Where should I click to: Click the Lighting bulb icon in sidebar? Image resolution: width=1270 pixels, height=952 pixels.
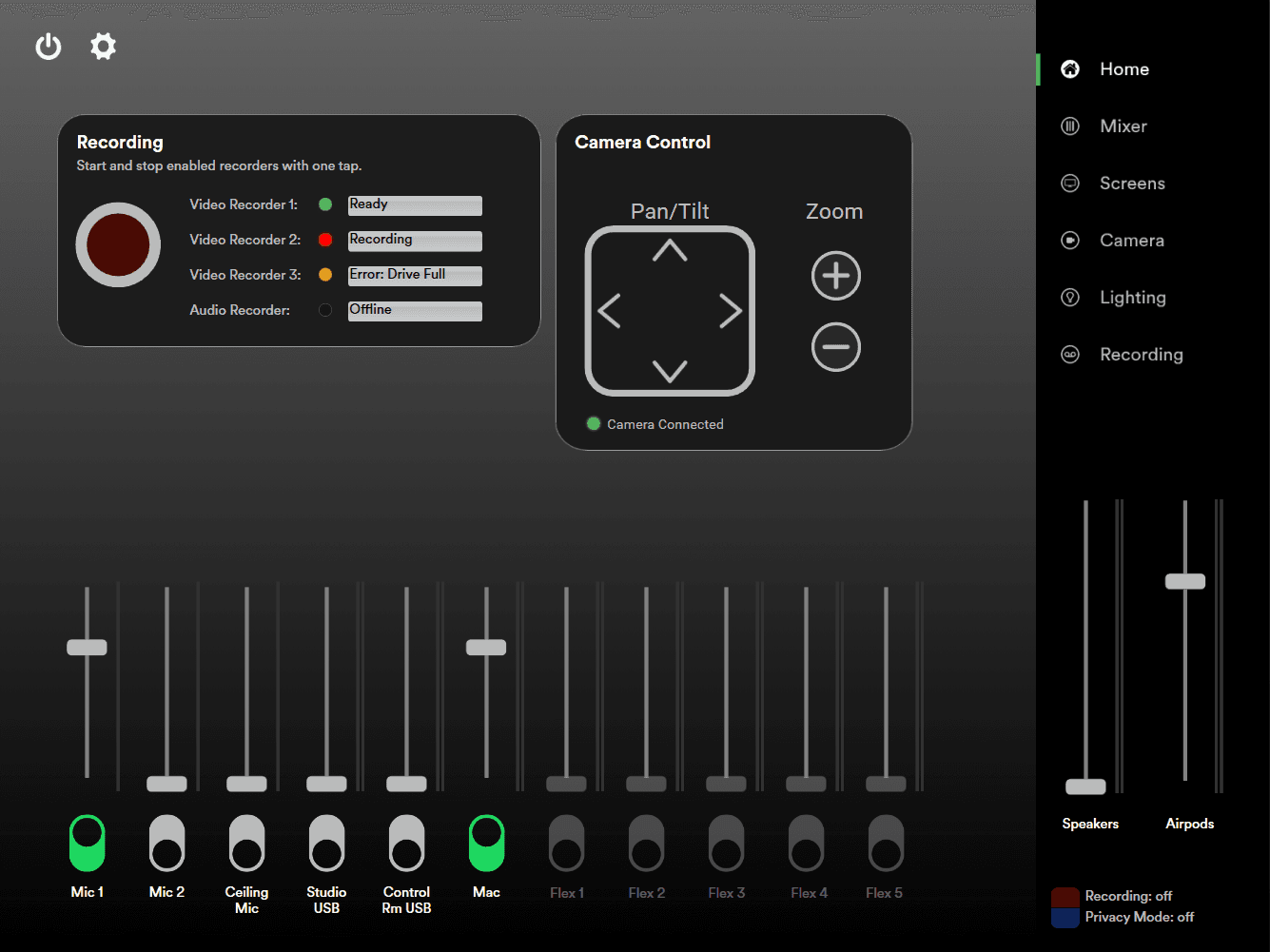pos(1070,298)
